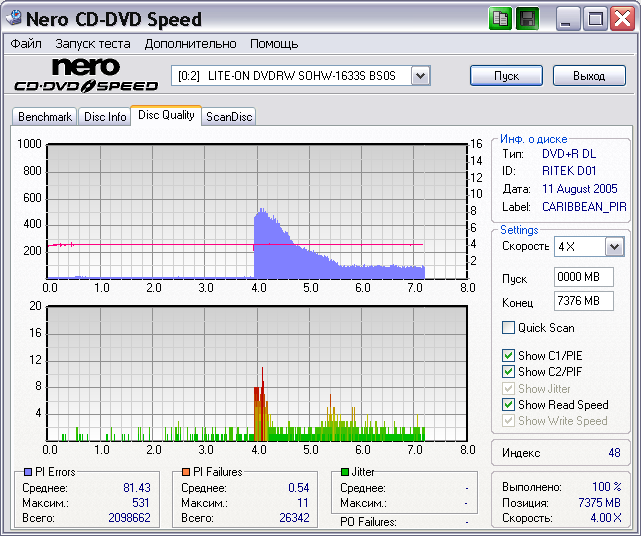
Task: Click the blue PI Errors legend square
Action: (27, 472)
